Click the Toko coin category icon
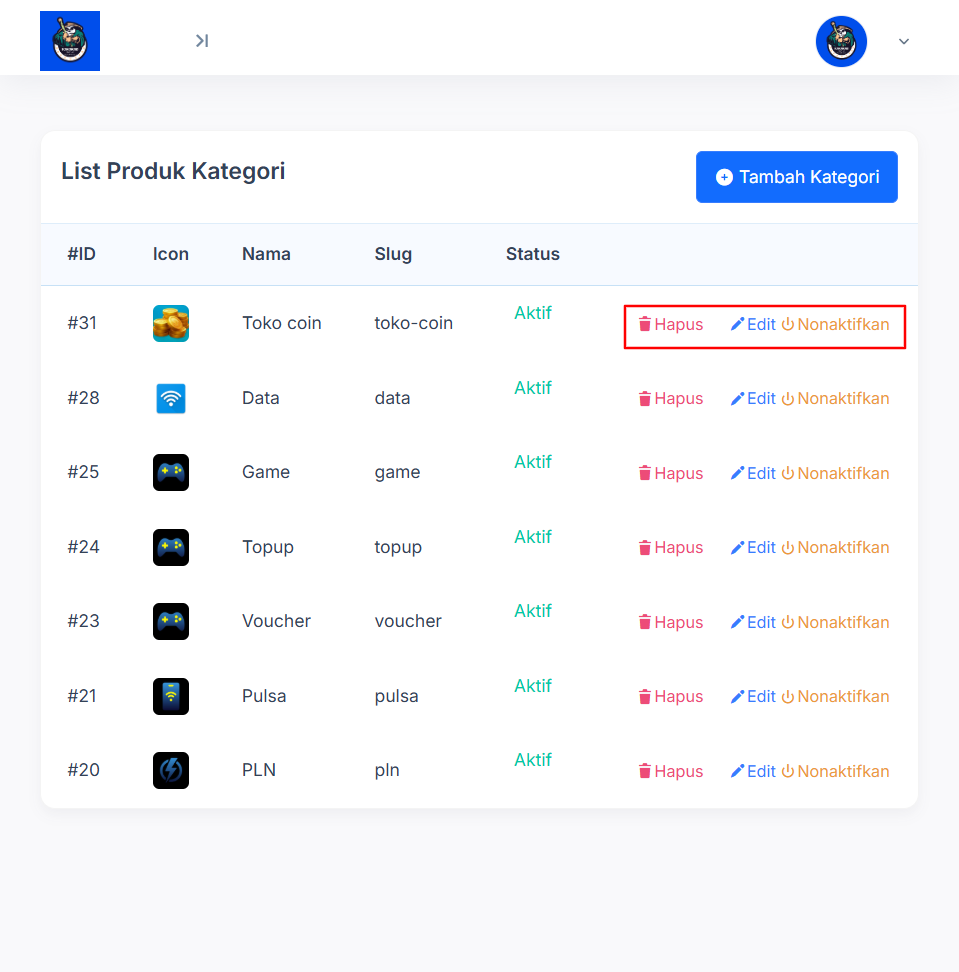Viewport: 959px width, 972px height. (x=171, y=324)
